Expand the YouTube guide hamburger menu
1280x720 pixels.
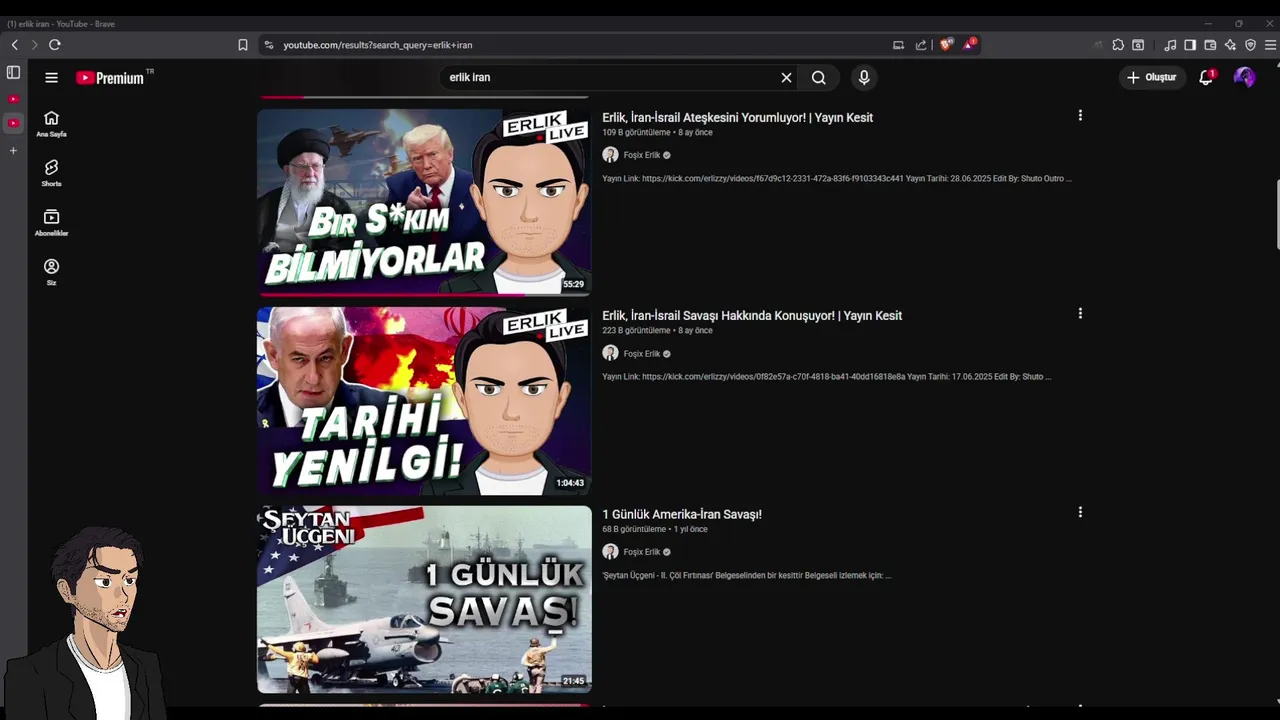[x=51, y=77]
